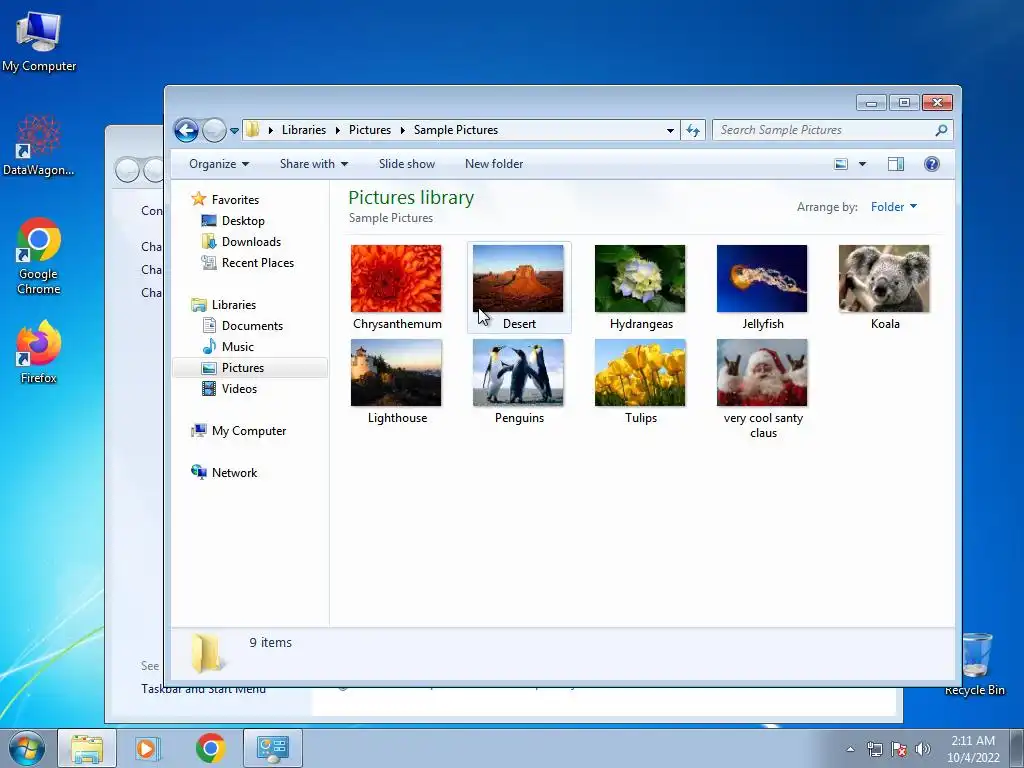Image resolution: width=1024 pixels, height=768 pixels.
Task: Expand the arrow after Pictures breadcrumb
Action: pyautogui.click(x=403, y=130)
